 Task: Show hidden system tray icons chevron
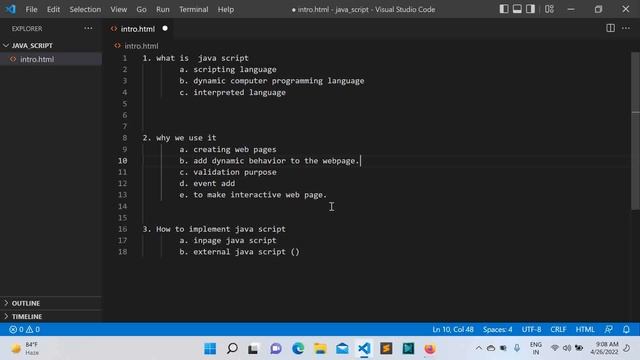[478, 348]
